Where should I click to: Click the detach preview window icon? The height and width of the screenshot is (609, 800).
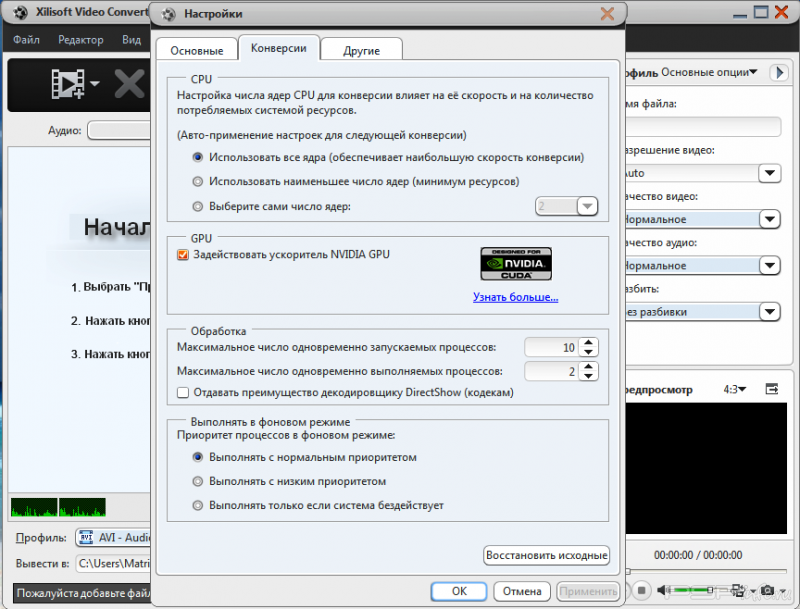pos(771,388)
